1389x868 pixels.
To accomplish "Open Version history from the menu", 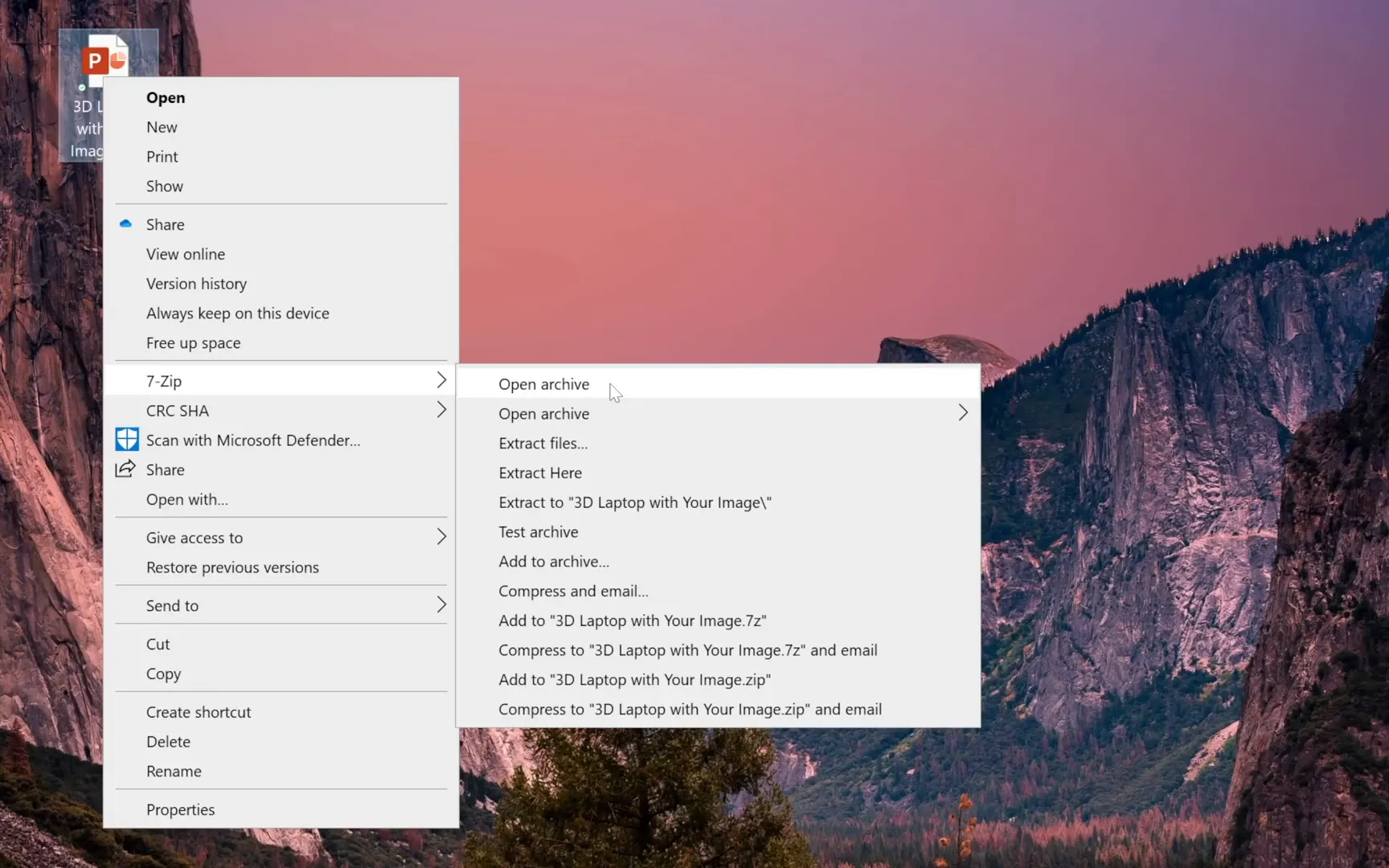I will click(x=281, y=284).
